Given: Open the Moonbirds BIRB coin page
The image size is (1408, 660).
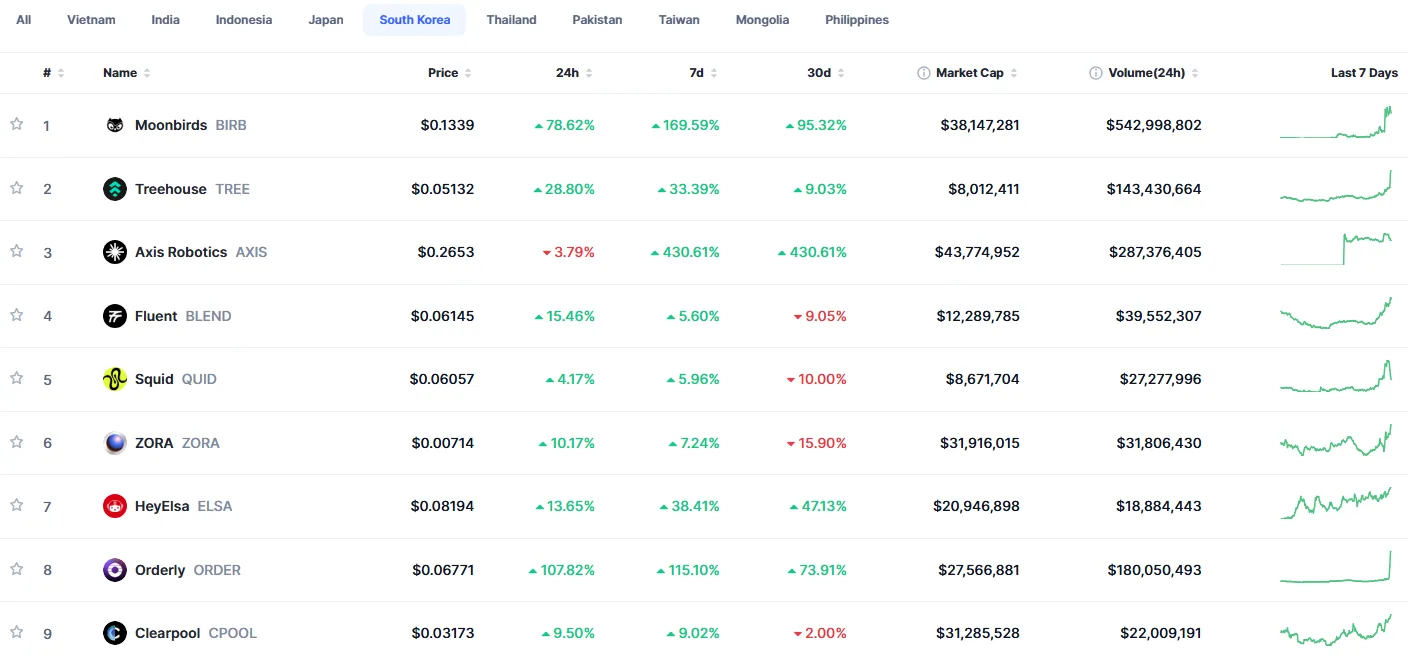Looking at the screenshot, I should pyautogui.click(x=190, y=125).
